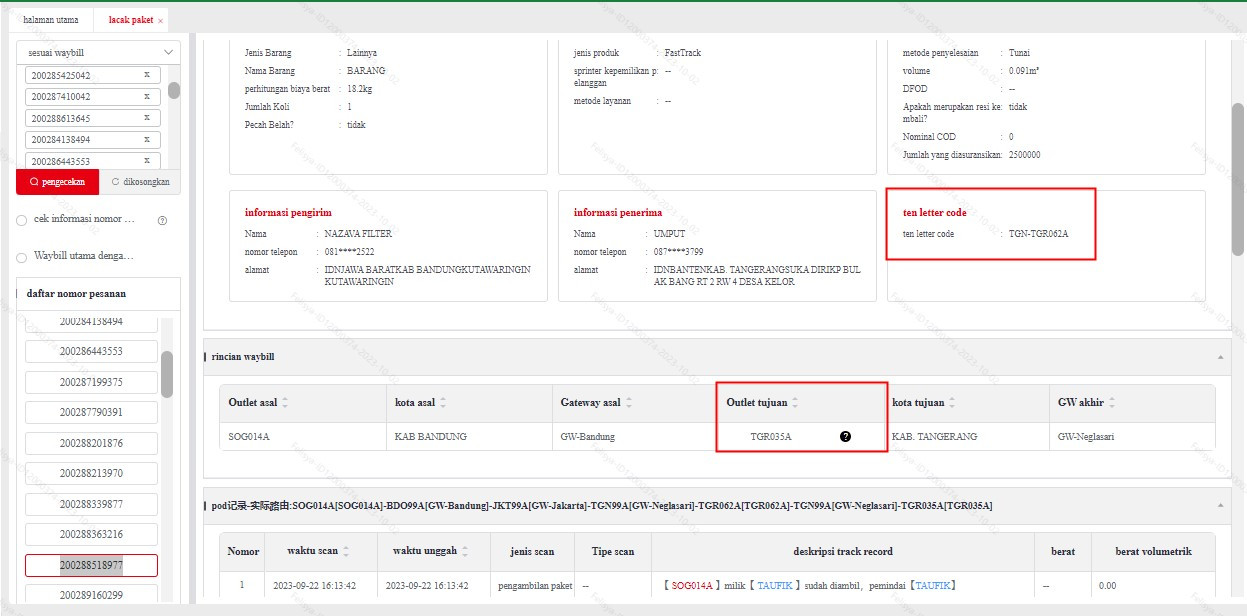Image resolution: width=1247 pixels, height=616 pixels.
Task: Sort by GW akhir column
Action: click(x=1112, y=403)
